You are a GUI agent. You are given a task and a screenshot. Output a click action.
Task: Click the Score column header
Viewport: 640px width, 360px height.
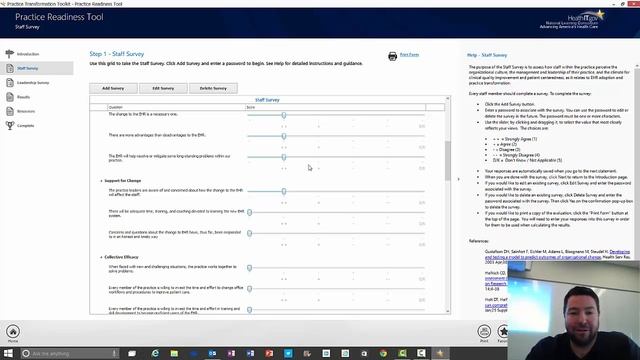click(335, 107)
